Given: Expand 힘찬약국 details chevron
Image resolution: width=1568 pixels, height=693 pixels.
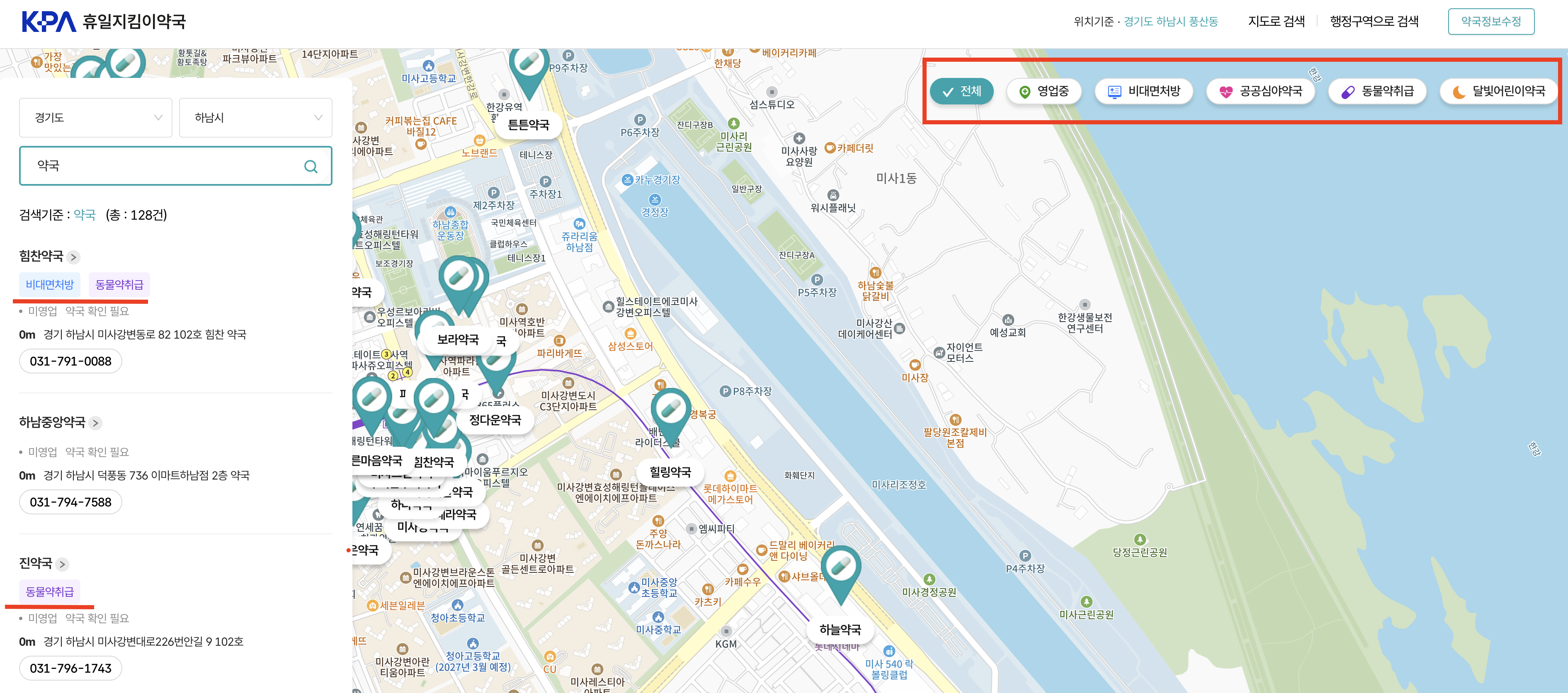Looking at the screenshot, I should point(74,257).
